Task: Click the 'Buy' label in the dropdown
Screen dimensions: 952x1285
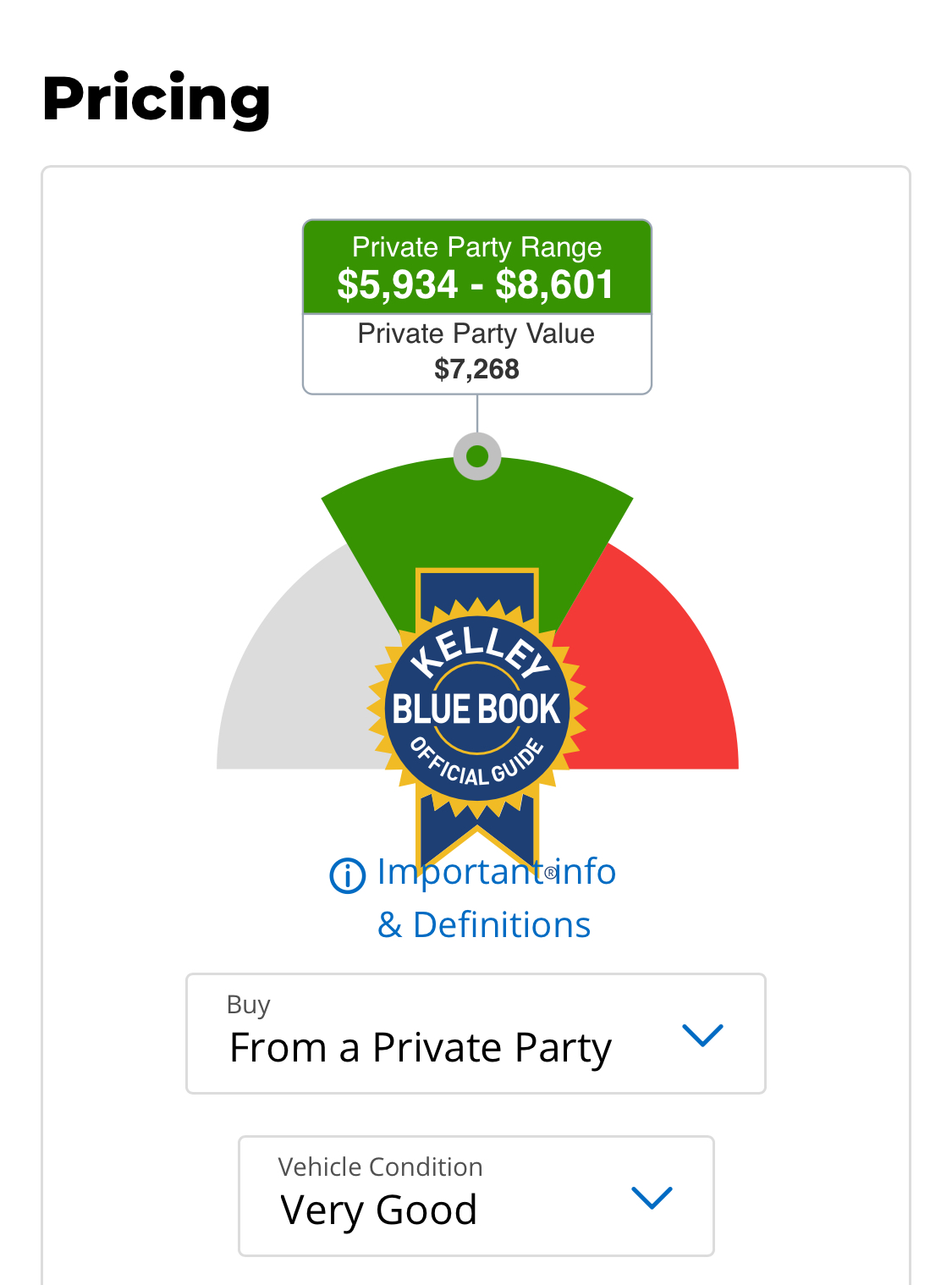Action: click(248, 1005)
